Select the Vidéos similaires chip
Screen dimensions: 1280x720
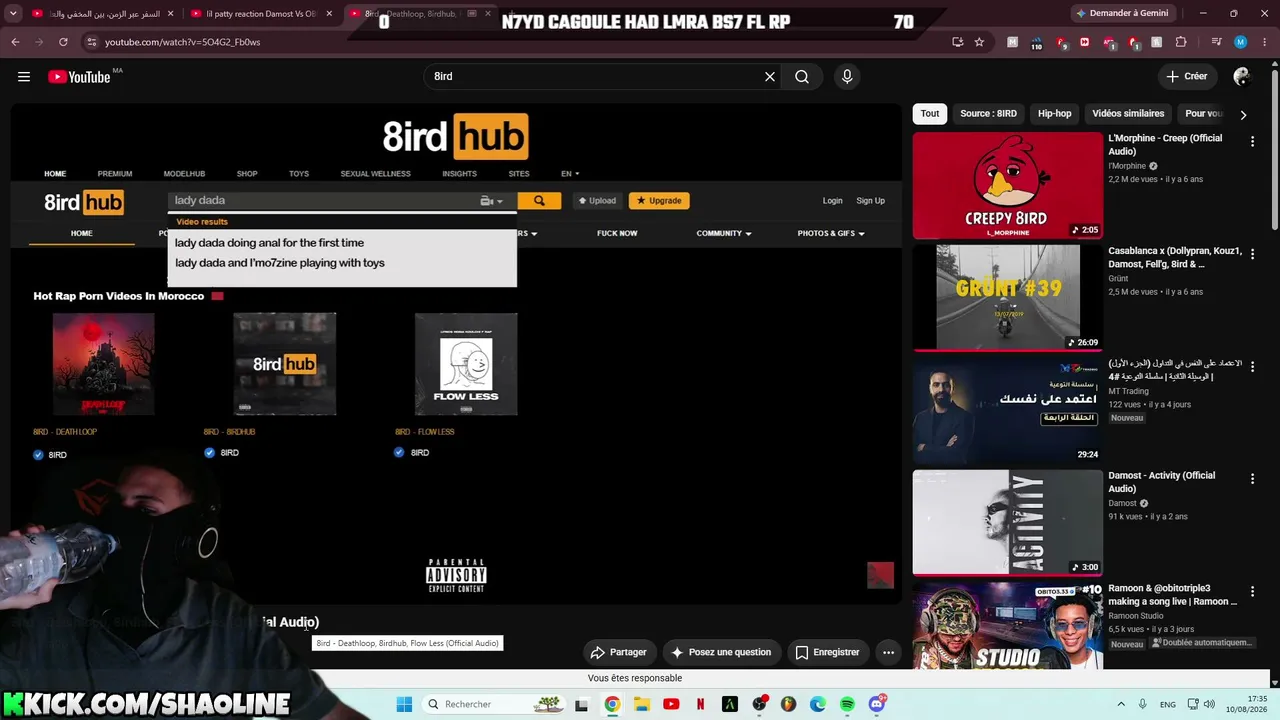coord(1128,114)
